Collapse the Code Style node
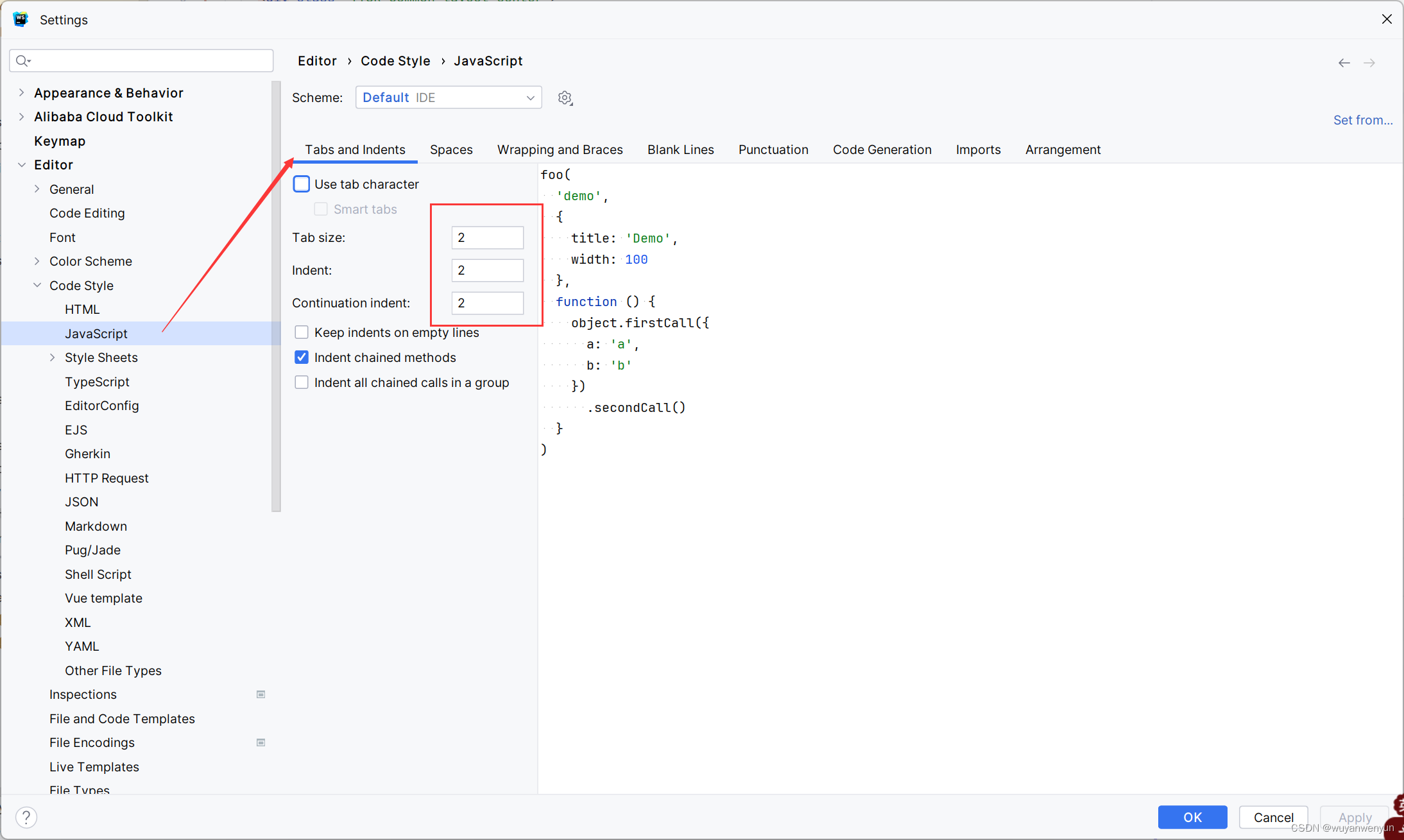Screen dimensions: 1404x840 pyautogui.click(x=37, y=285)
